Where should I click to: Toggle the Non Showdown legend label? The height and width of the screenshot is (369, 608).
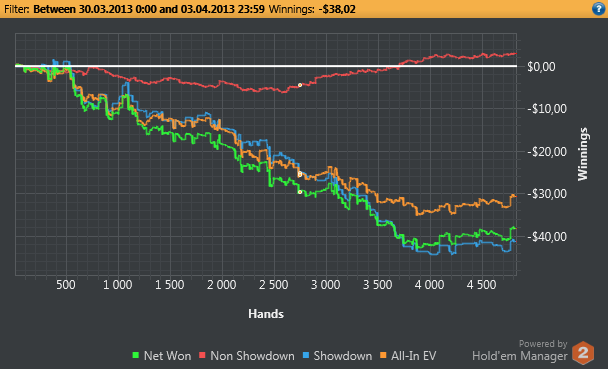(252, 355)
